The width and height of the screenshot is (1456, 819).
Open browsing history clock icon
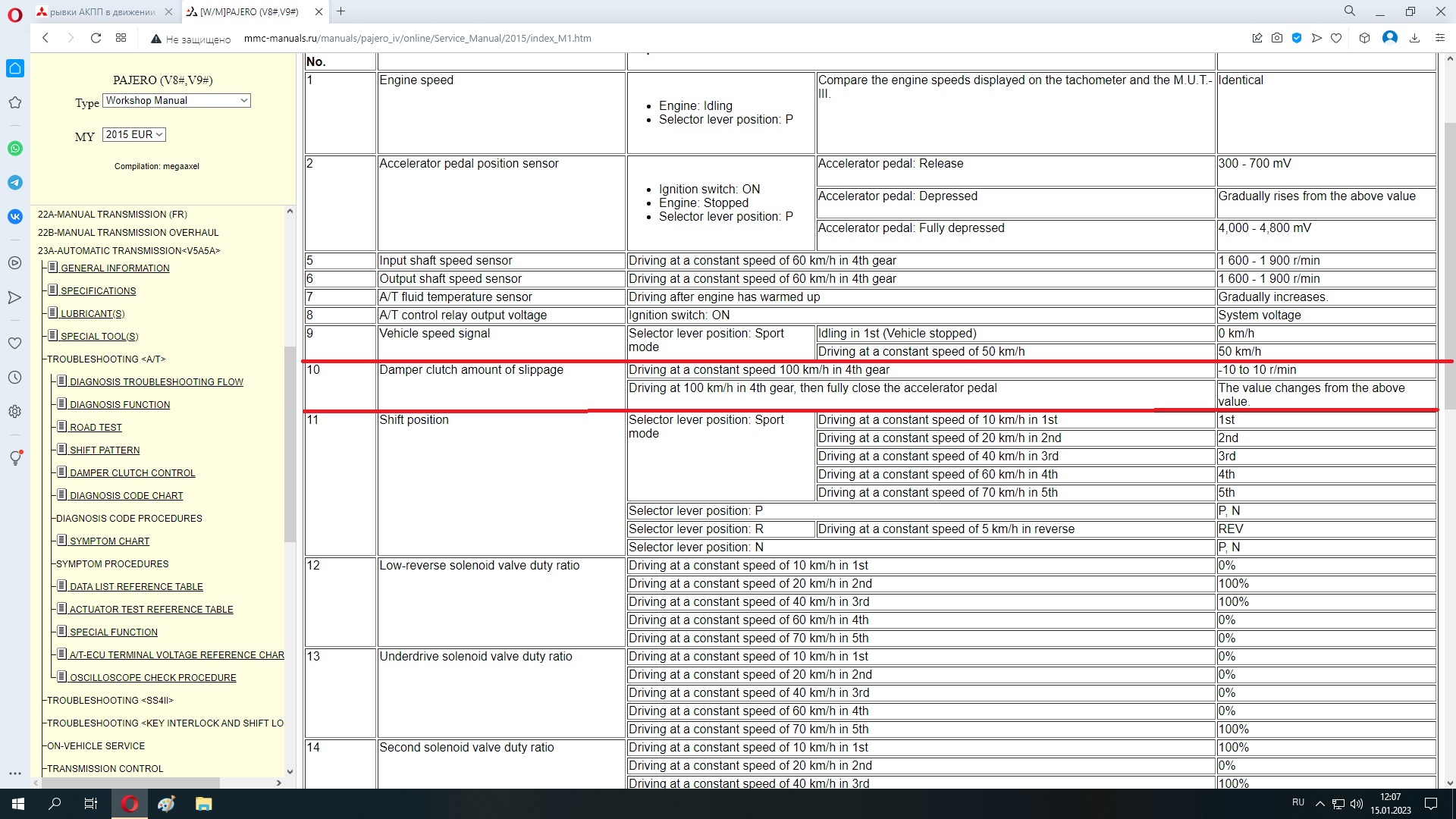tap(15, 378)
